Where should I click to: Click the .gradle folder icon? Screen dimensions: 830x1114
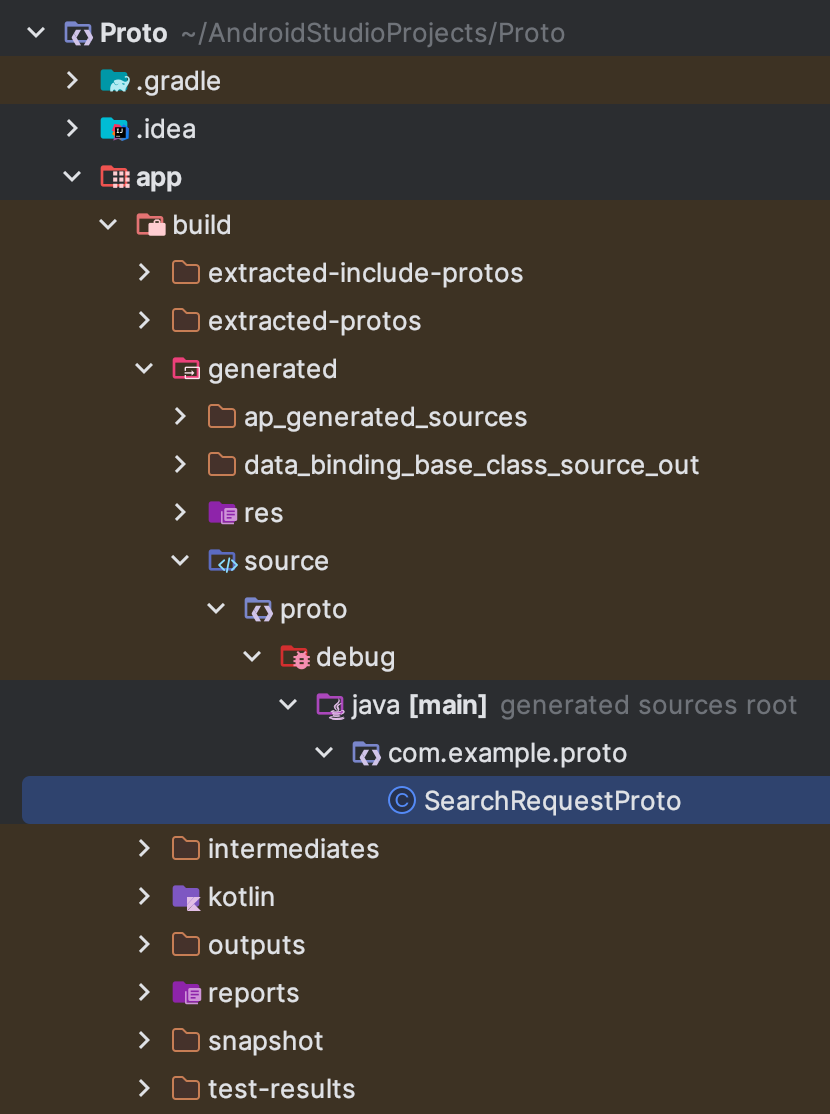tap(114, 81)
